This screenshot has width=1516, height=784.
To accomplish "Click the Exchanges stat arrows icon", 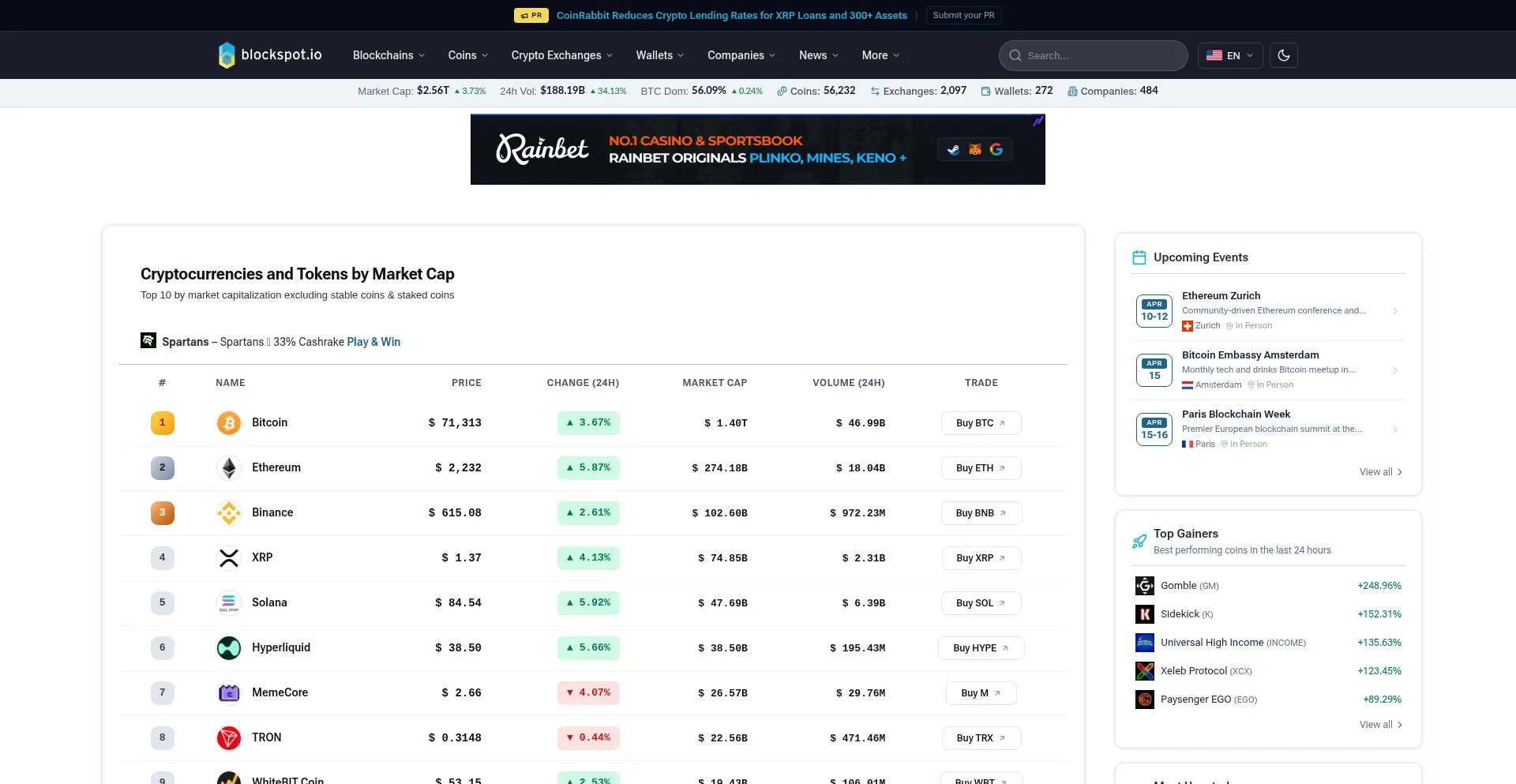I will pyautogui.click(x=875, y=92).
